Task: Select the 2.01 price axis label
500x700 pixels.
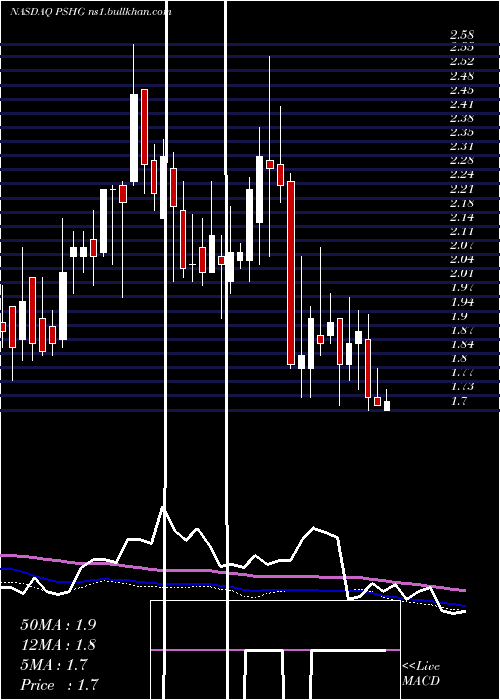Action: [462, 273]
